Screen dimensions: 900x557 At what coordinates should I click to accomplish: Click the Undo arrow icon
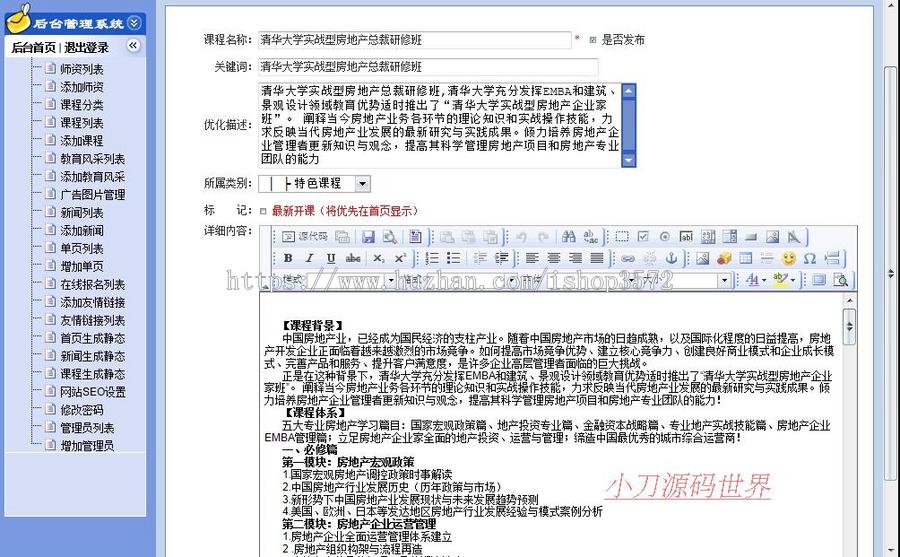pyautogui.click(x=521, y=237)
